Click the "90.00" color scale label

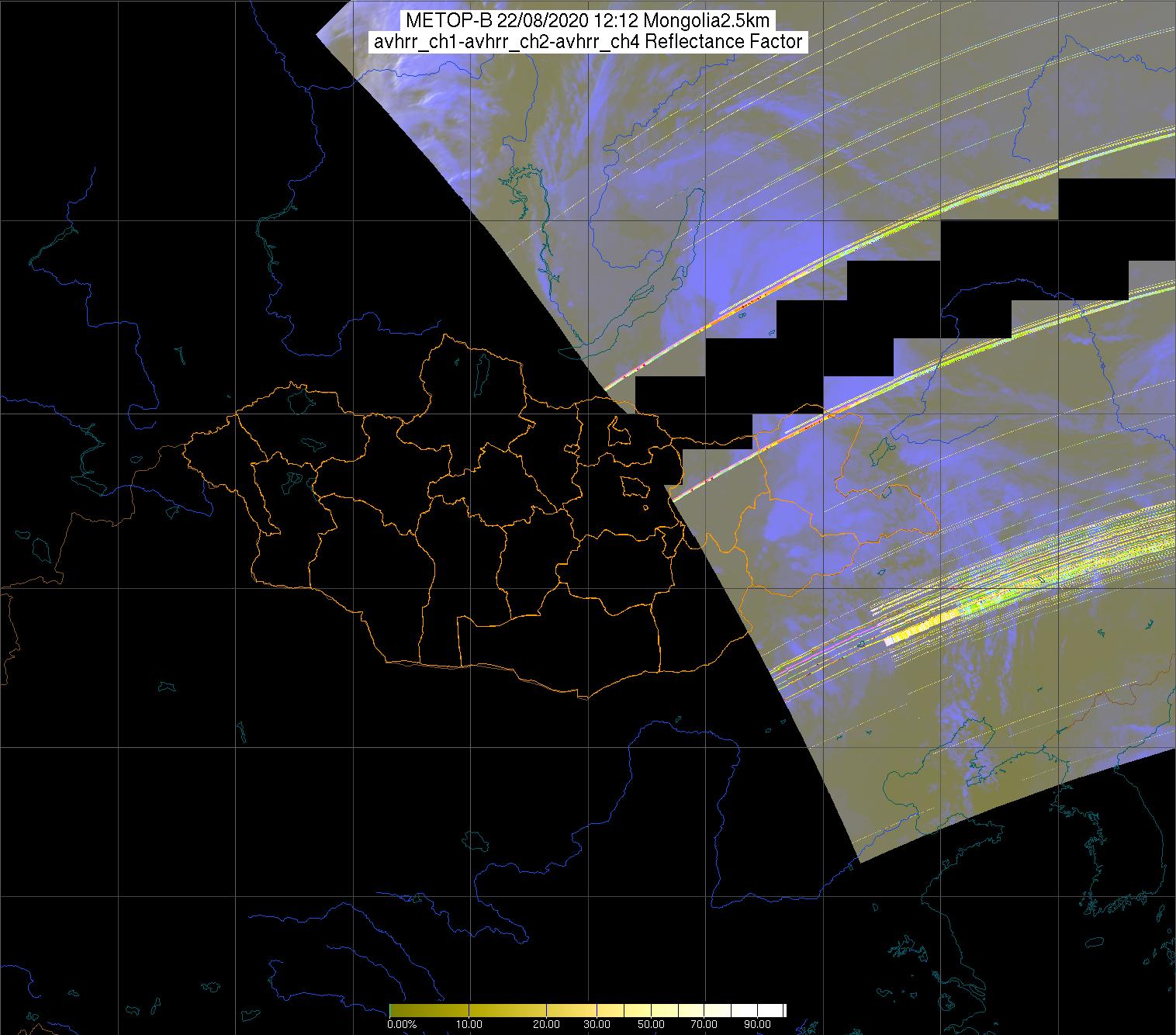click(x=759, y=1024)
